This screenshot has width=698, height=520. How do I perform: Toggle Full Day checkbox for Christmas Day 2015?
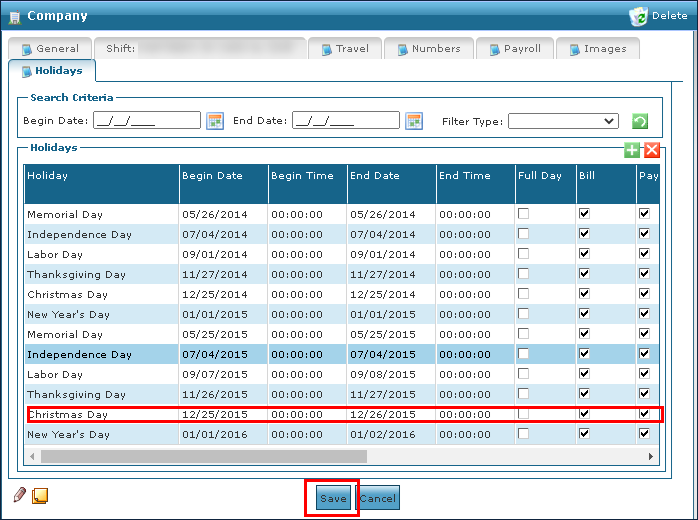coord(523,414)
